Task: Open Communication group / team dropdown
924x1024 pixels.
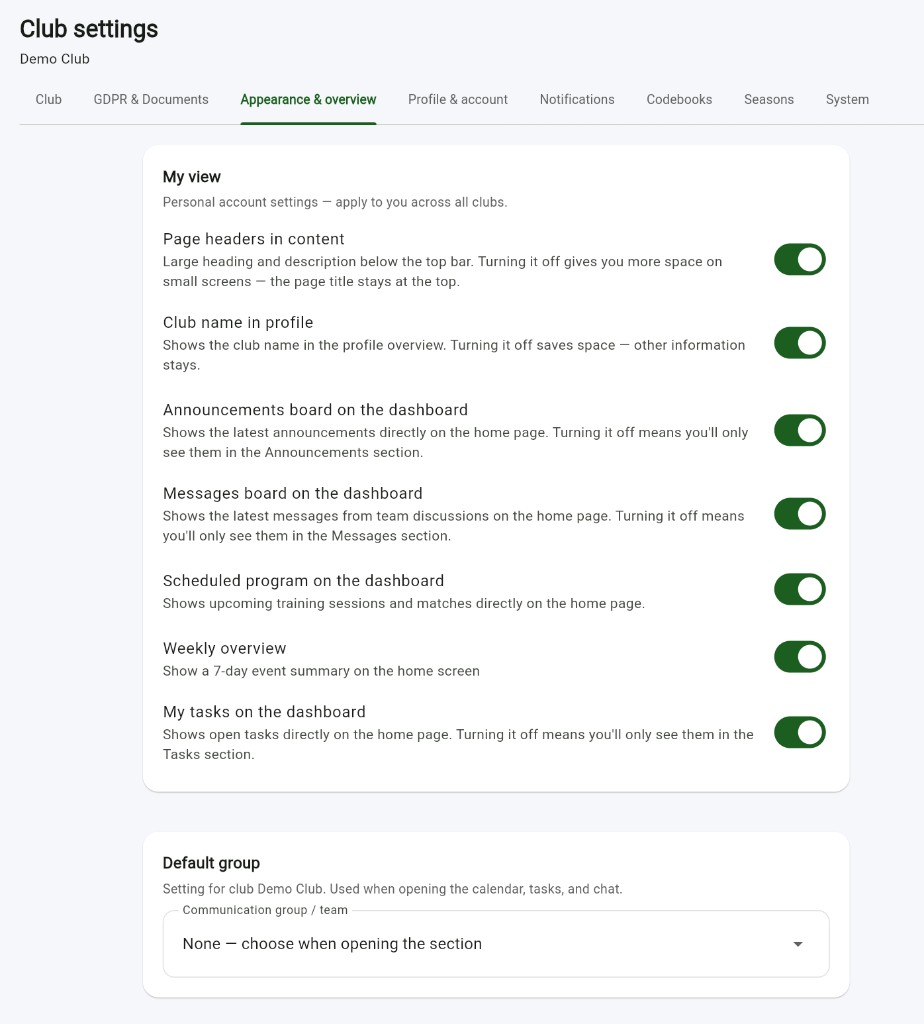Action: pos(496,944)
